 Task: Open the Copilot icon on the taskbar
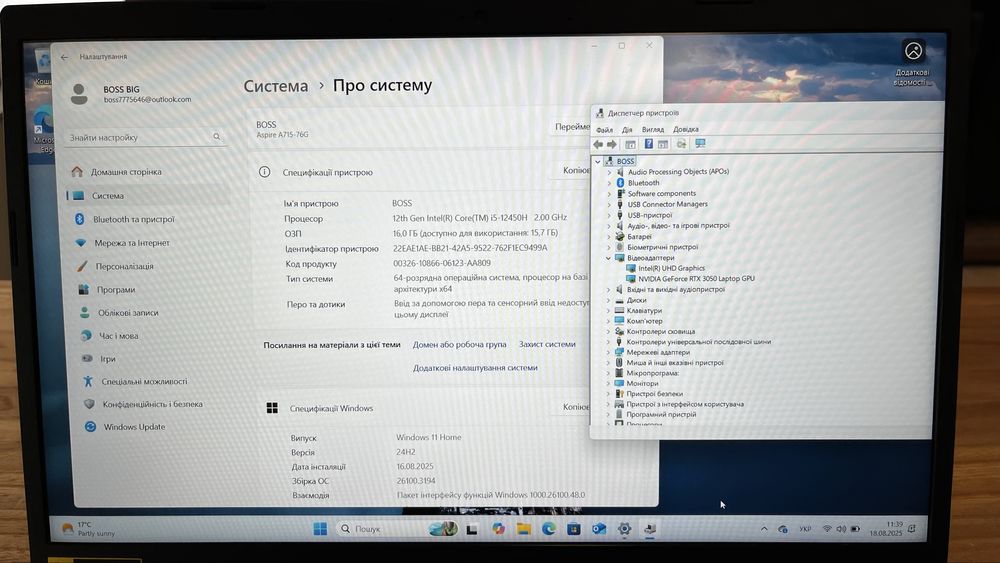click(498, 529)
